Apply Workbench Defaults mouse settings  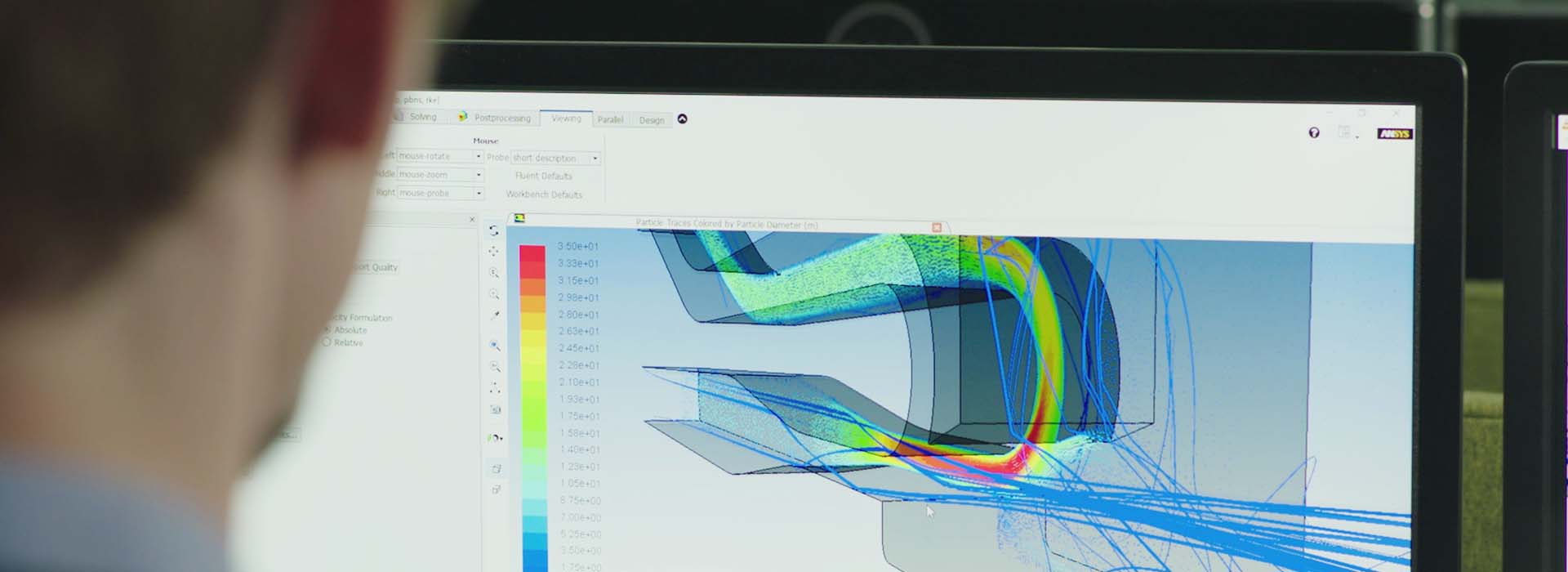click(x=544, y=194)
